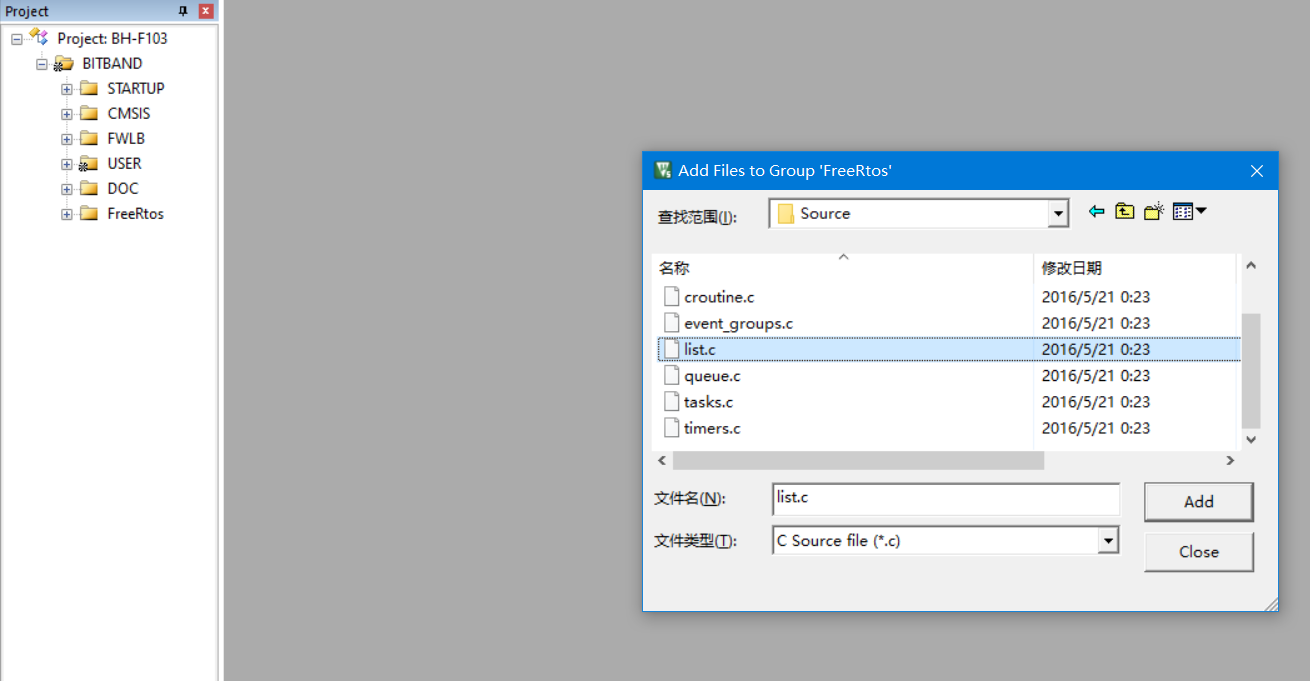The image size is (1310, 681).
Task: Select event_groups.c in the file list
Action: pyautogui.click(x=738, y=323)
